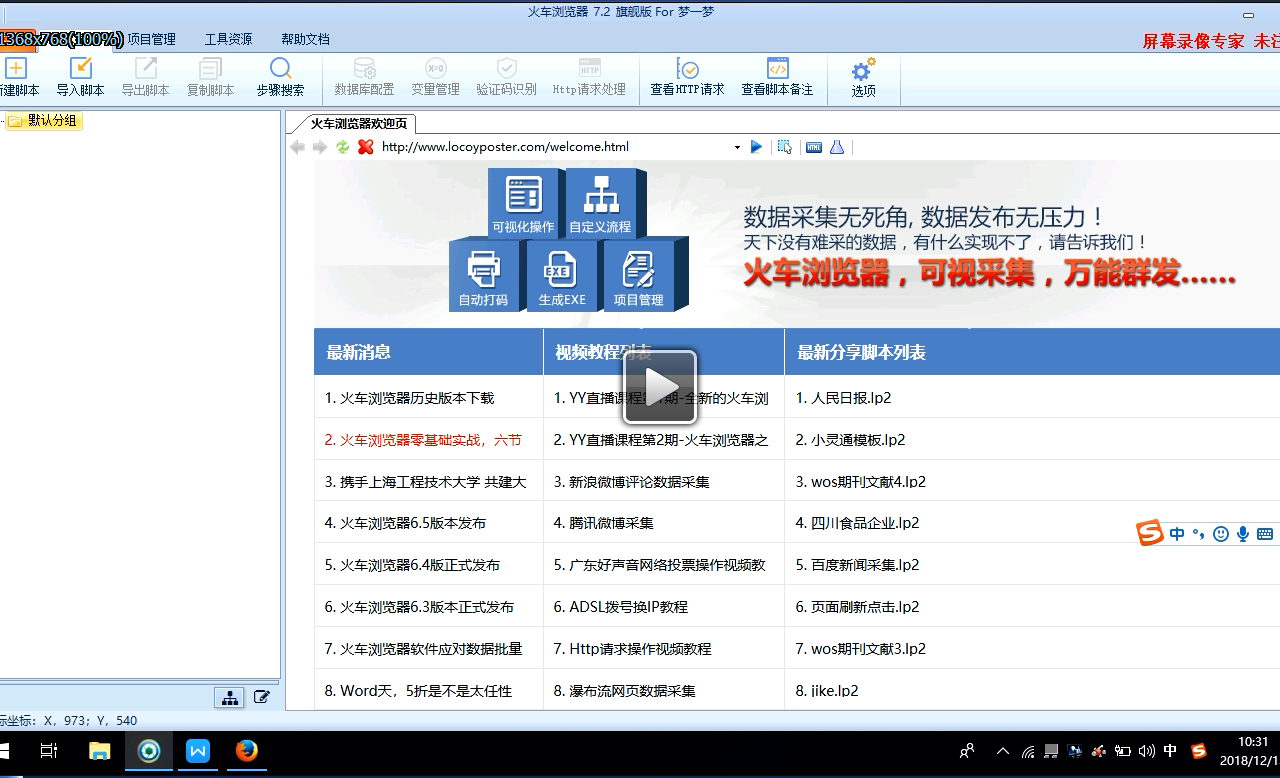Open Windows Task View button

49,751
